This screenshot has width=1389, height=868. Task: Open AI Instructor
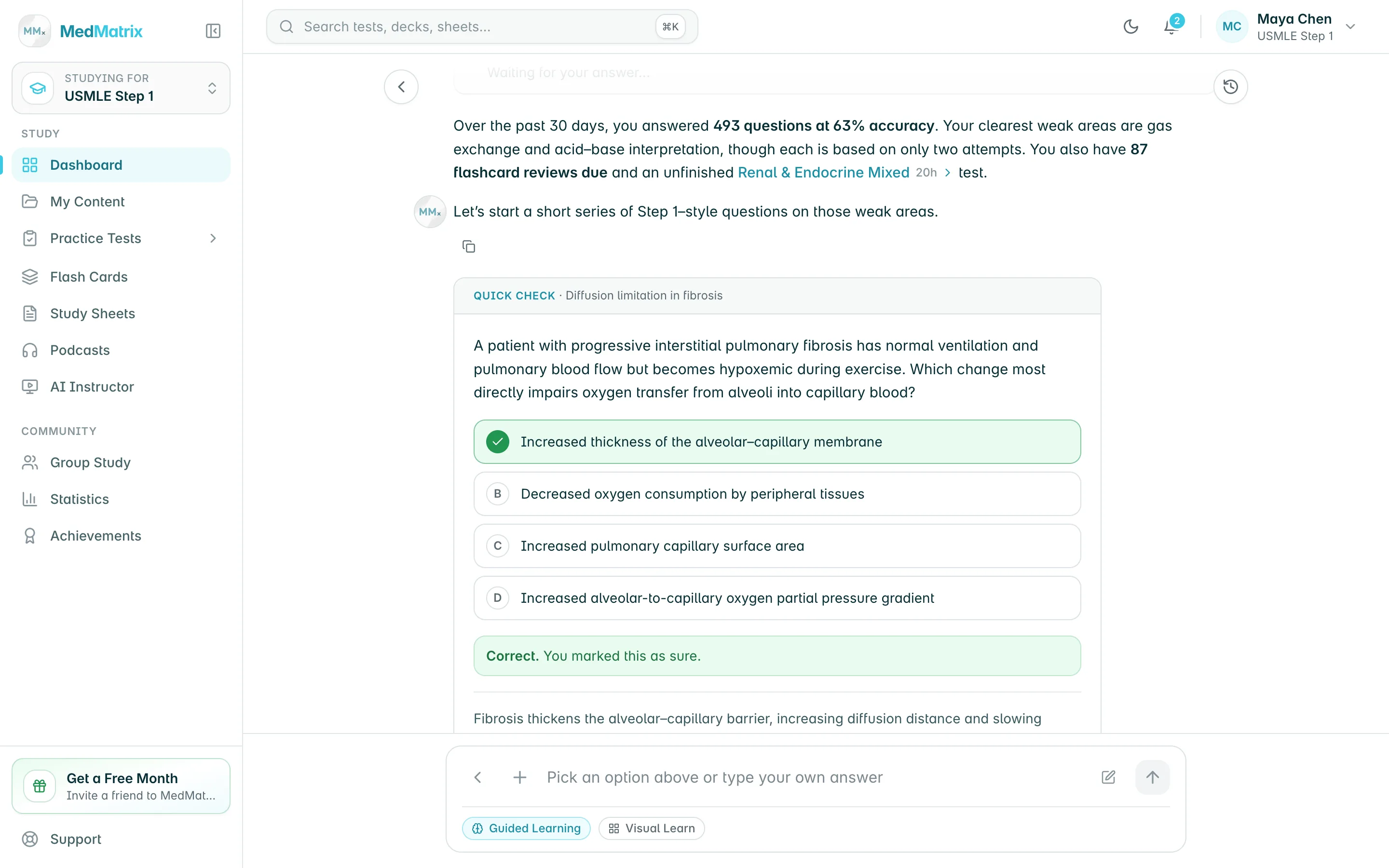pyautogui.click(x=121, y=387)
